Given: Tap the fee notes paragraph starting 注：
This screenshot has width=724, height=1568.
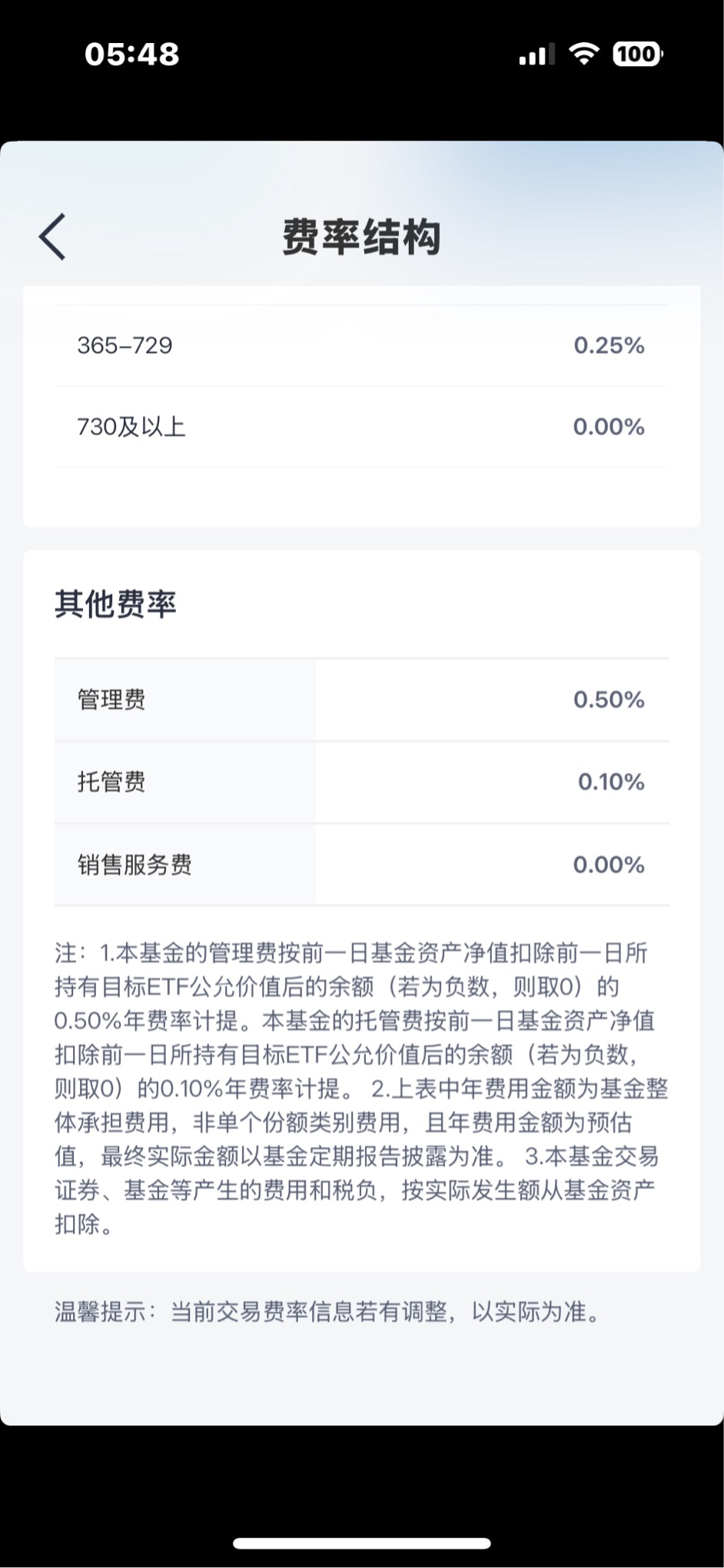Looking at the screenshot, I should point(361,1088).
